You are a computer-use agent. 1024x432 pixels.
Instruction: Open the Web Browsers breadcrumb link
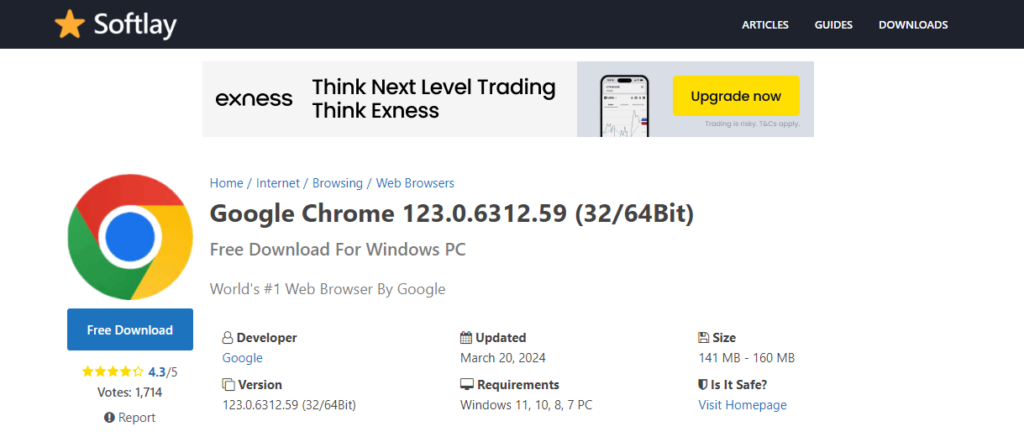[x=415, y=183]
